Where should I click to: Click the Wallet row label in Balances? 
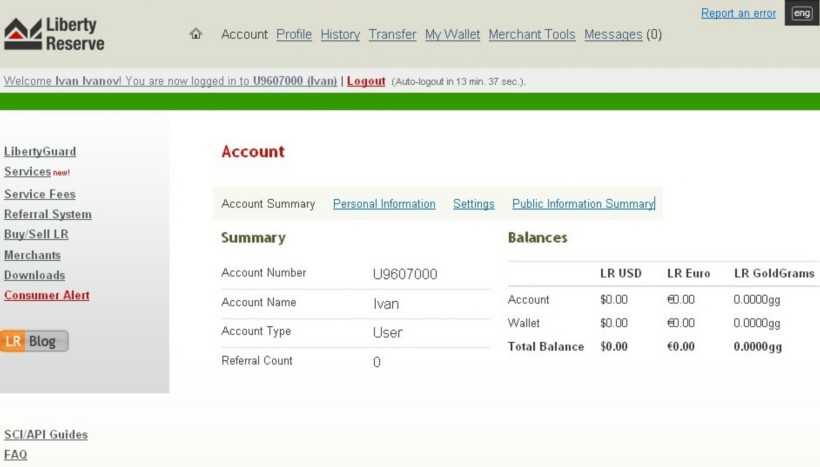point(523,323)
